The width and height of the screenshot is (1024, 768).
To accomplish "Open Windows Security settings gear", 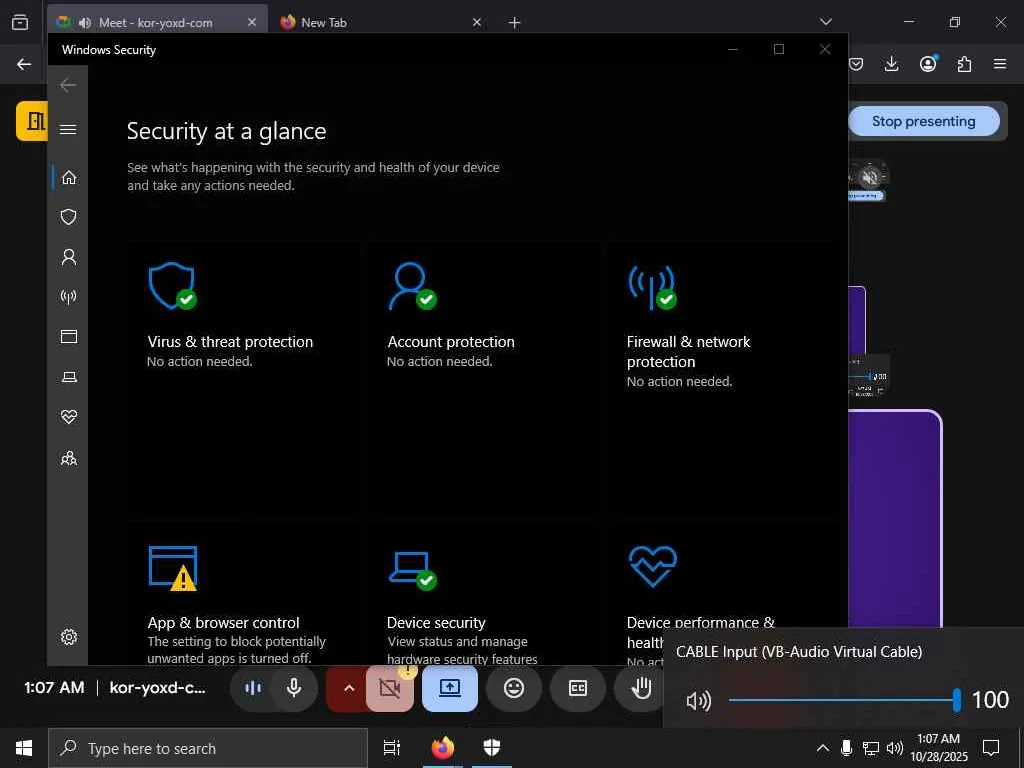I will coord(69,637).
